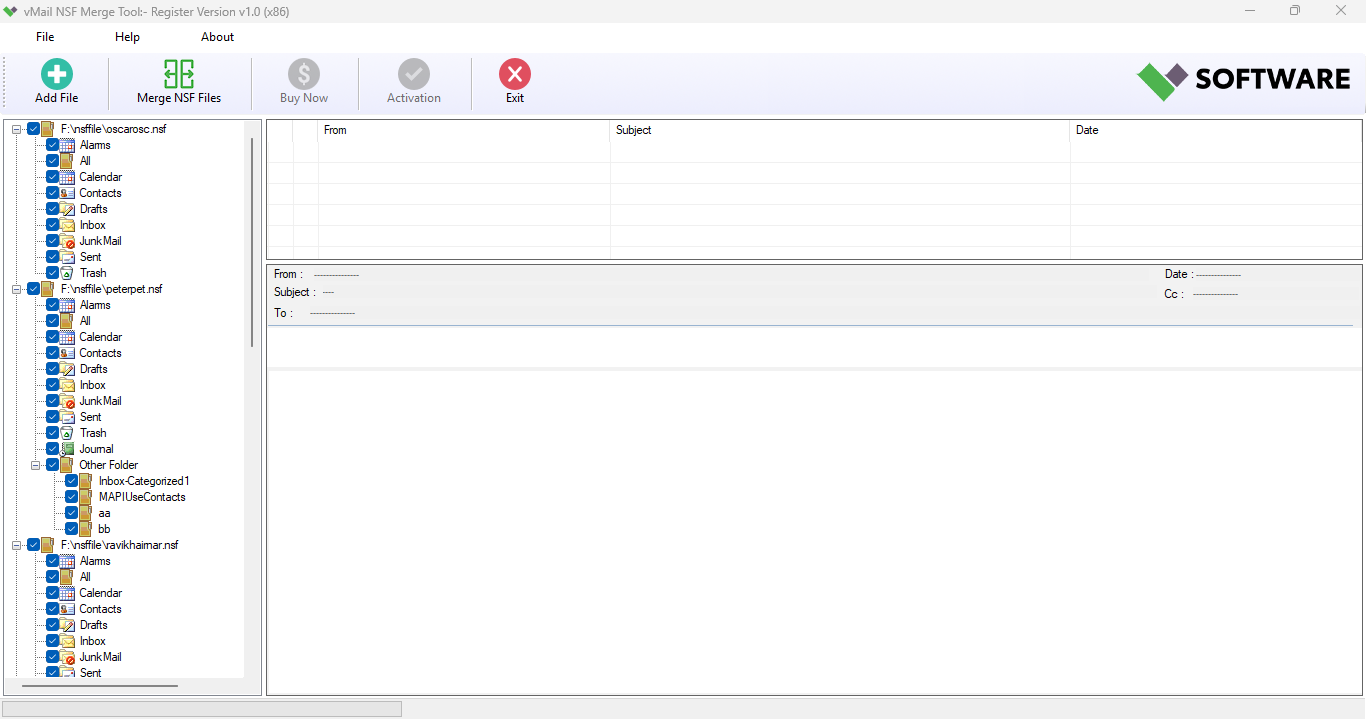The height and width of the screenshot is (720, 1366).
Task: Select All folder icon under peterpet.nsf
Action: (67, 321)
